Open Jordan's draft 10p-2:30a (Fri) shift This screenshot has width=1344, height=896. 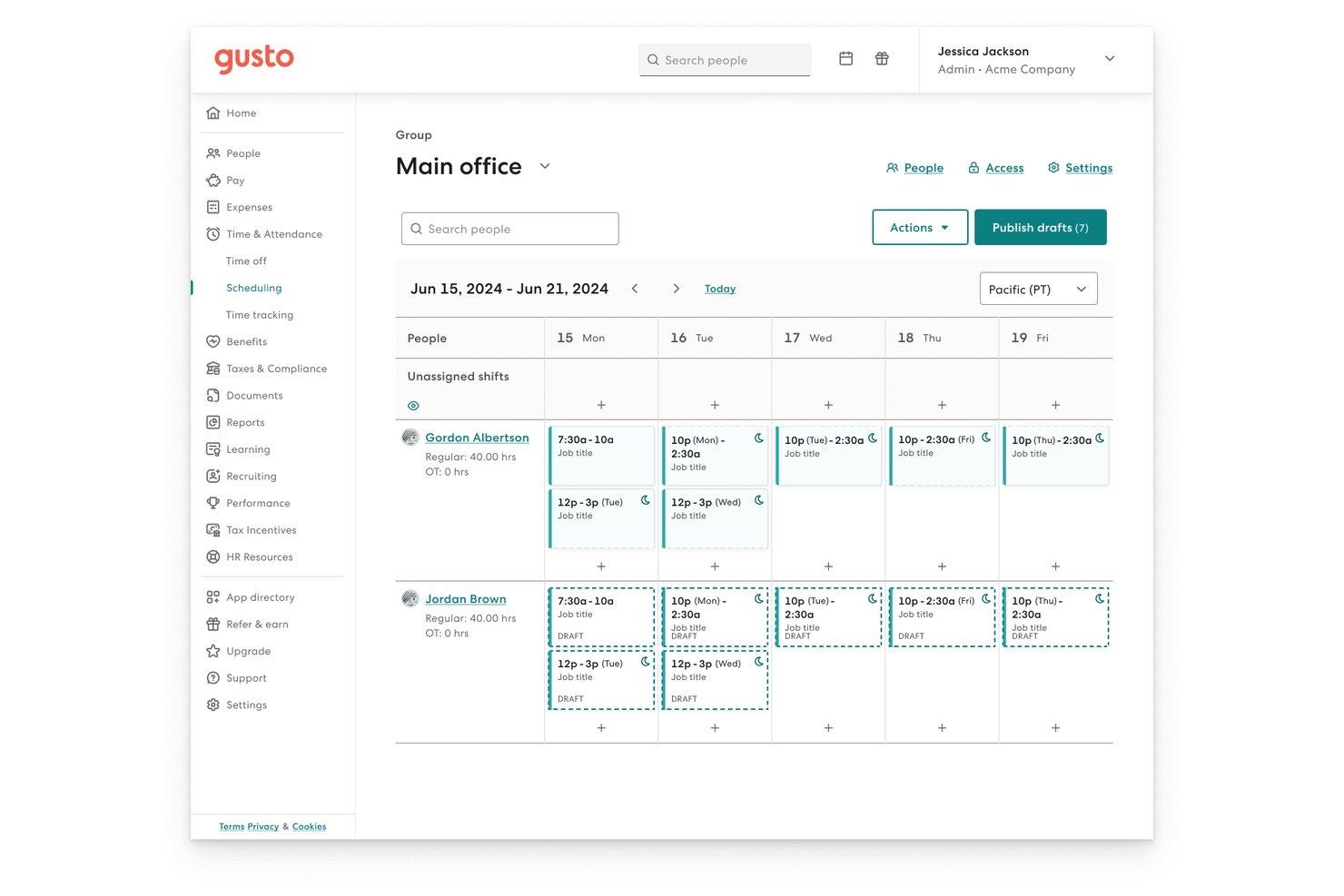tap(942, 617)
